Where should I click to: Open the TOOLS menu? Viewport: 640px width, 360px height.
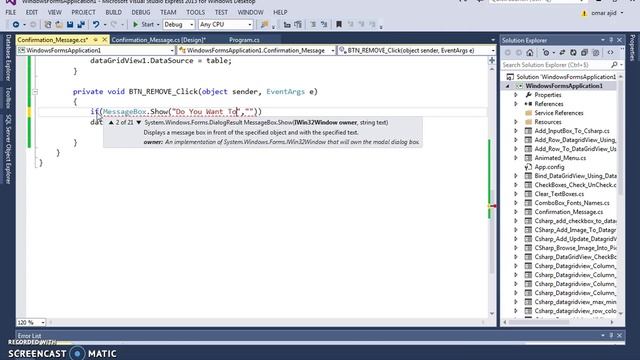click(x=196, y=12)
